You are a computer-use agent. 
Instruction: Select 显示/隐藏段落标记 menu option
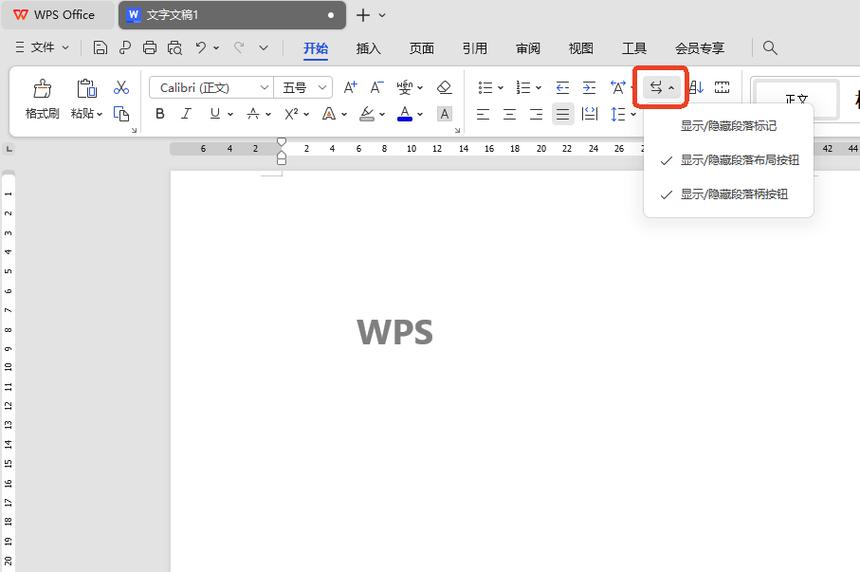point(728,126)
